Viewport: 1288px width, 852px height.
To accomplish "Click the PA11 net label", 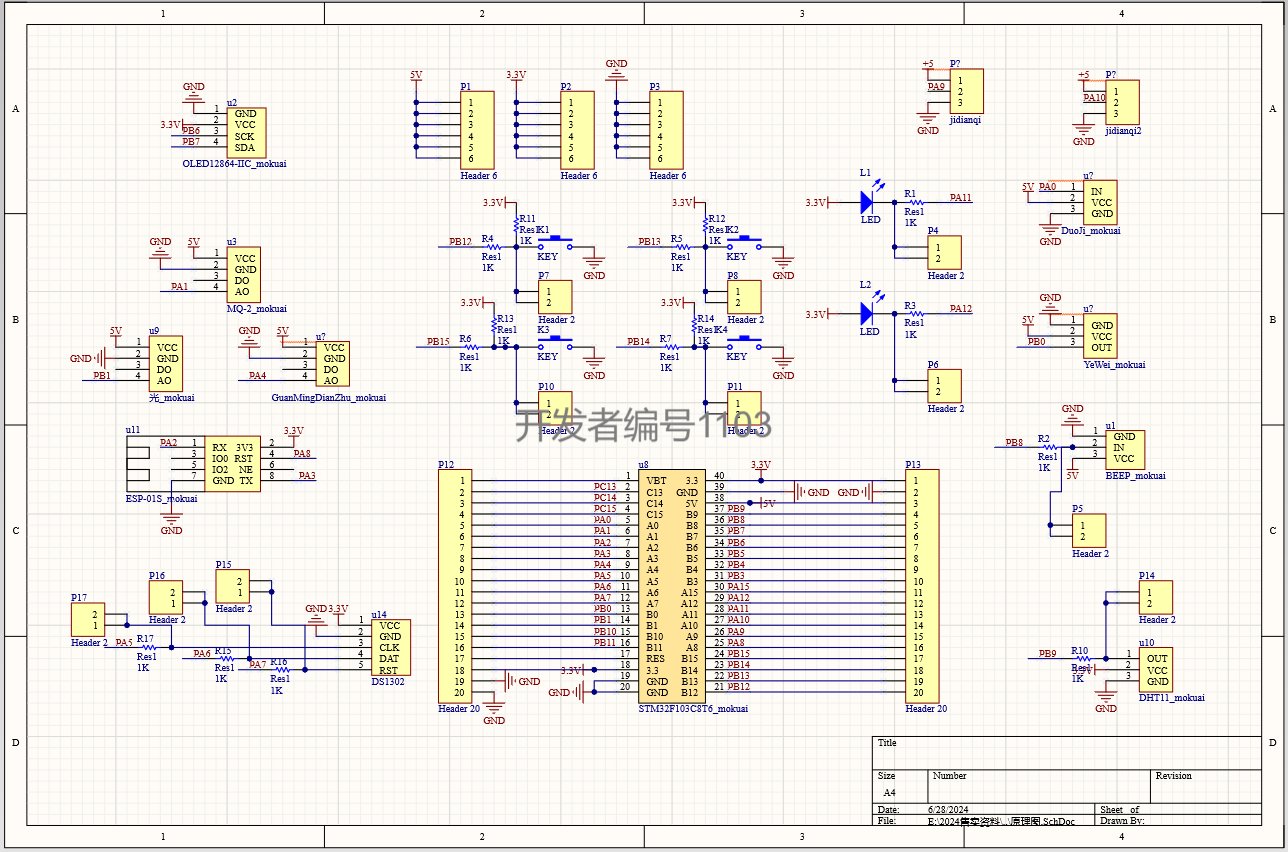I will coord(960,198).
